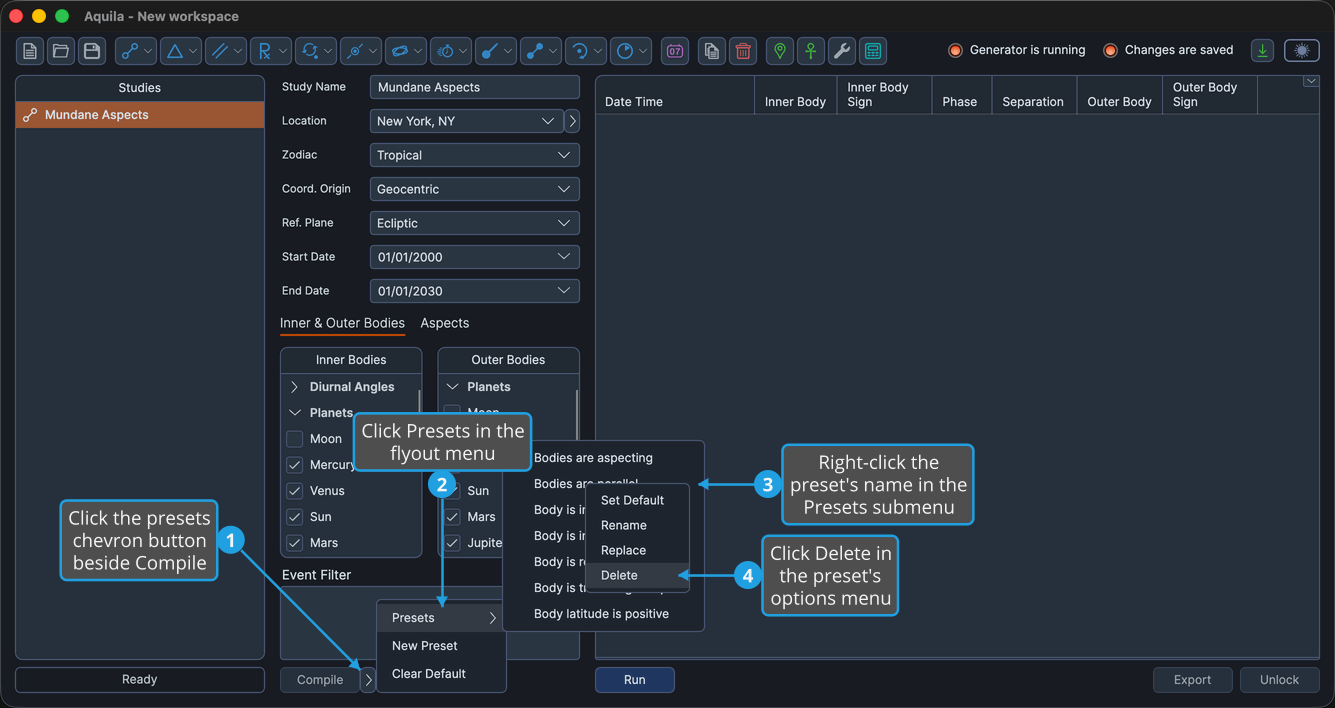Click the aspects study tool icon
Screen dimensions: 1335x708
[136, 51]
